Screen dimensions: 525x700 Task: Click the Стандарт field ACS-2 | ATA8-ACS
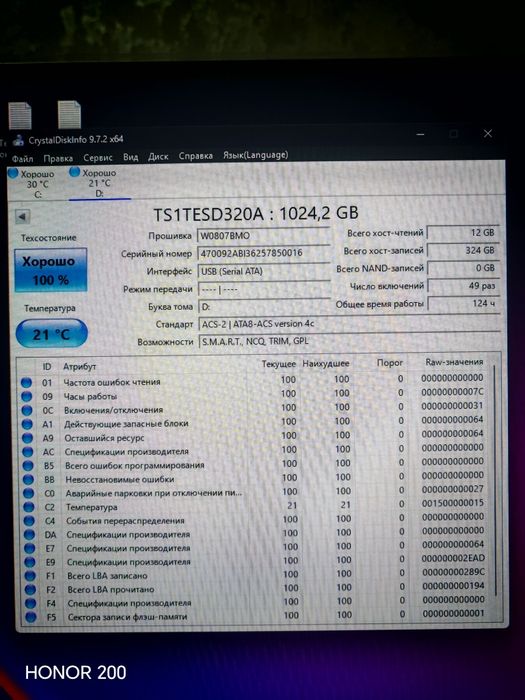[349, 324]
